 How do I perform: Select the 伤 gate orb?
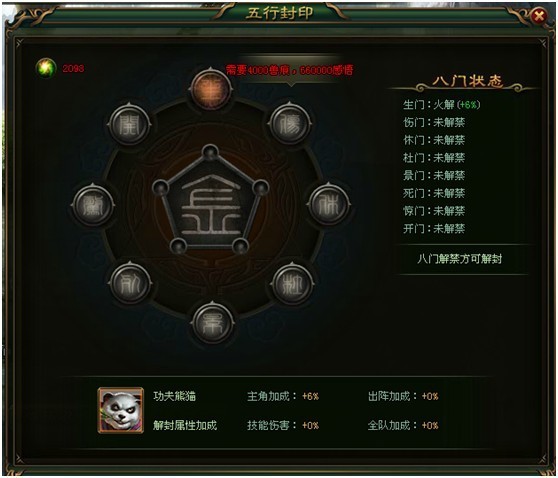coord(290,123)
